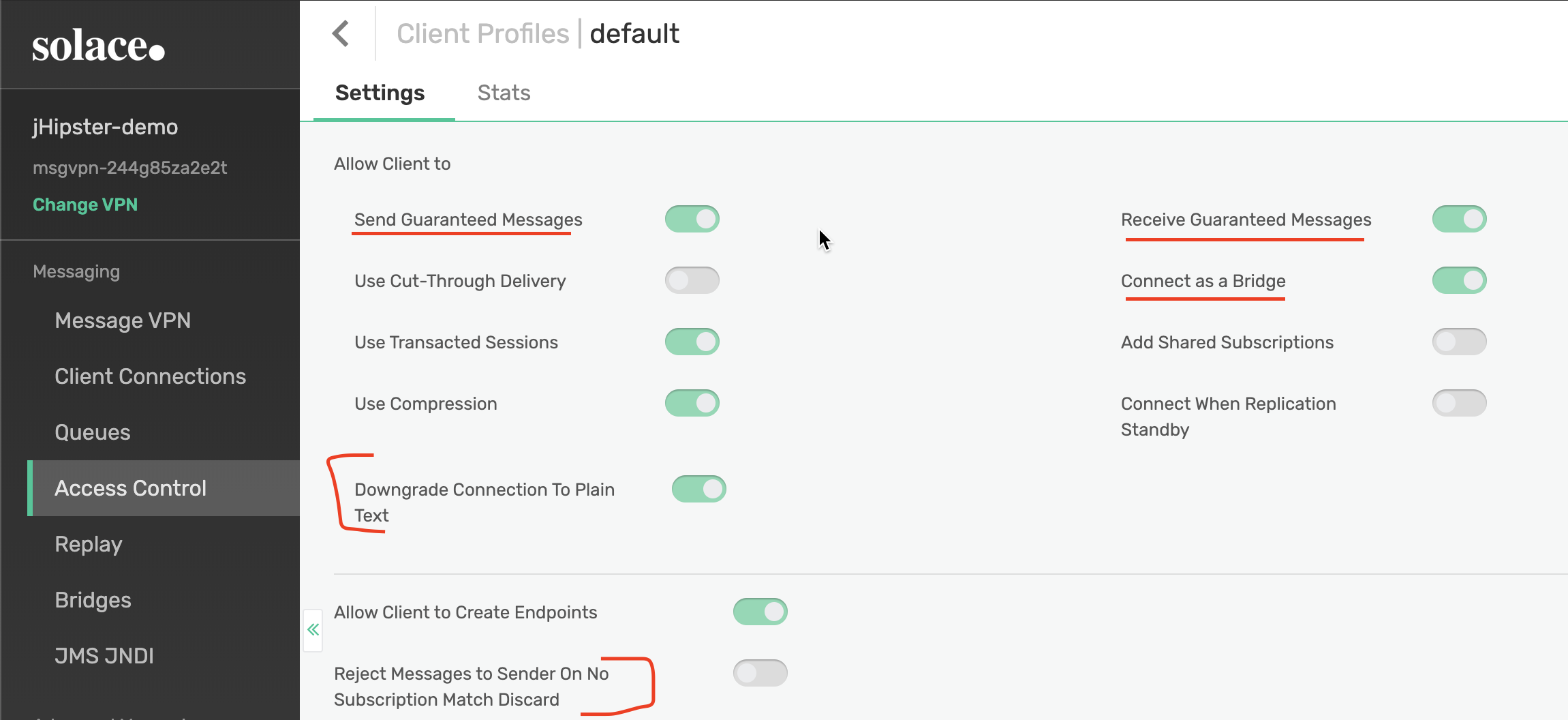Click the Solace logo
The height and width of the screenshot is (720, 1568).
coord(98,46)
